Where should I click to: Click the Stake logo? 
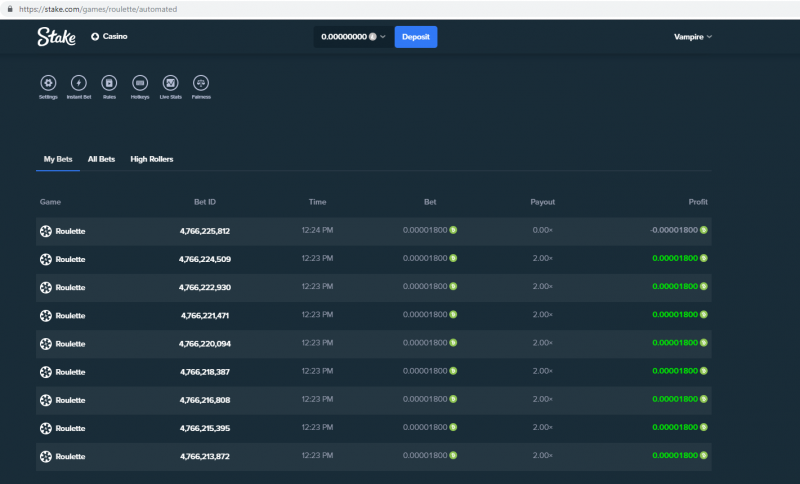coord(56,37)
